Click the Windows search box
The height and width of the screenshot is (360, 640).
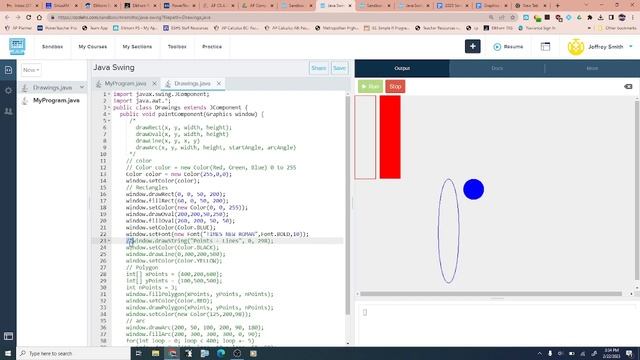click(73, 353)
